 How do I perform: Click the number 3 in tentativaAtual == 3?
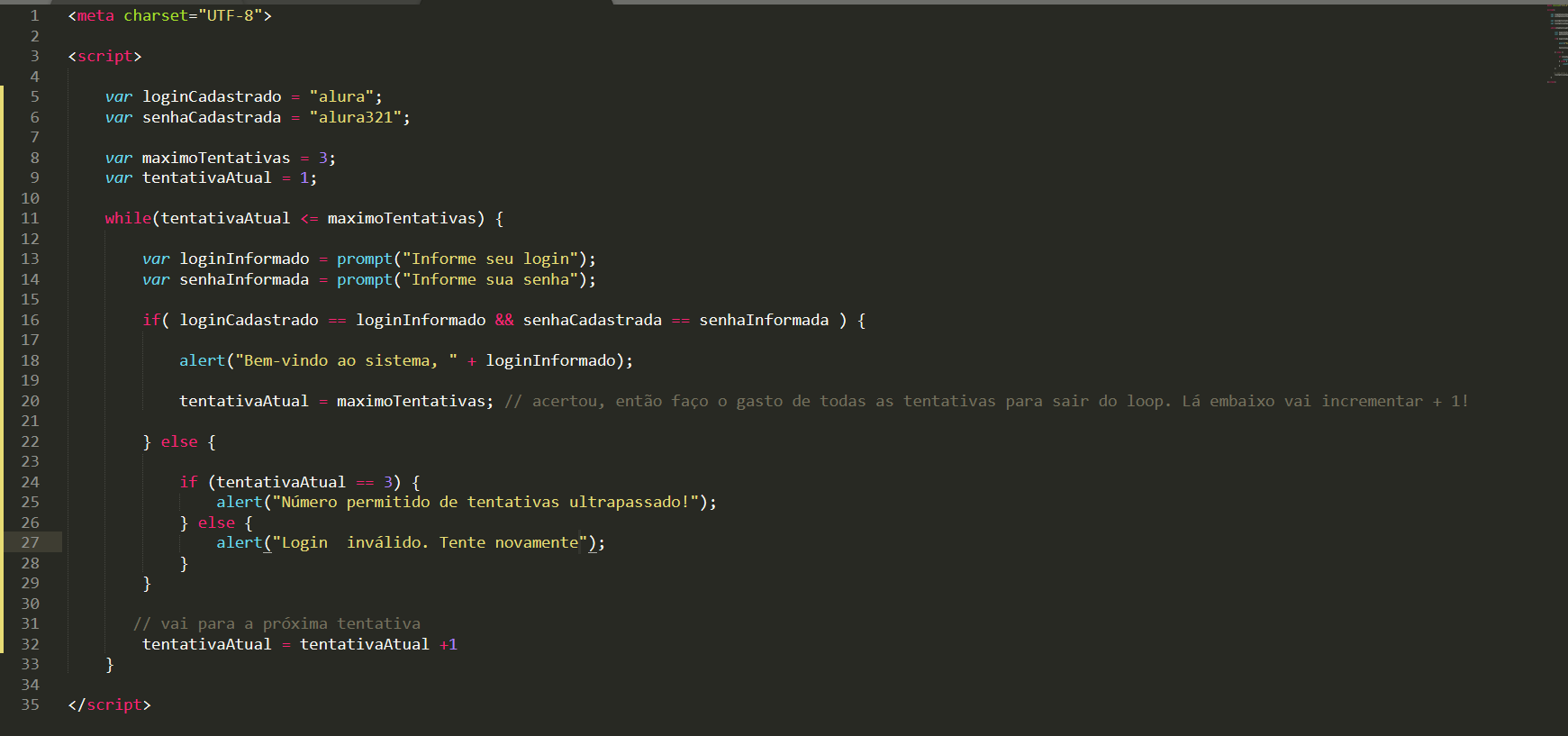tap(388, 482)
